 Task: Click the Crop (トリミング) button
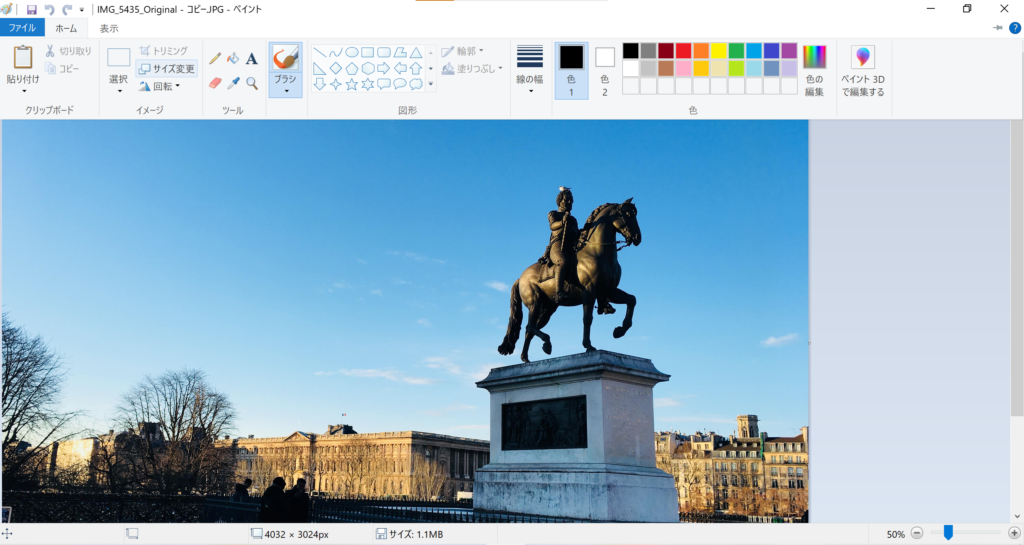(163, 51)
